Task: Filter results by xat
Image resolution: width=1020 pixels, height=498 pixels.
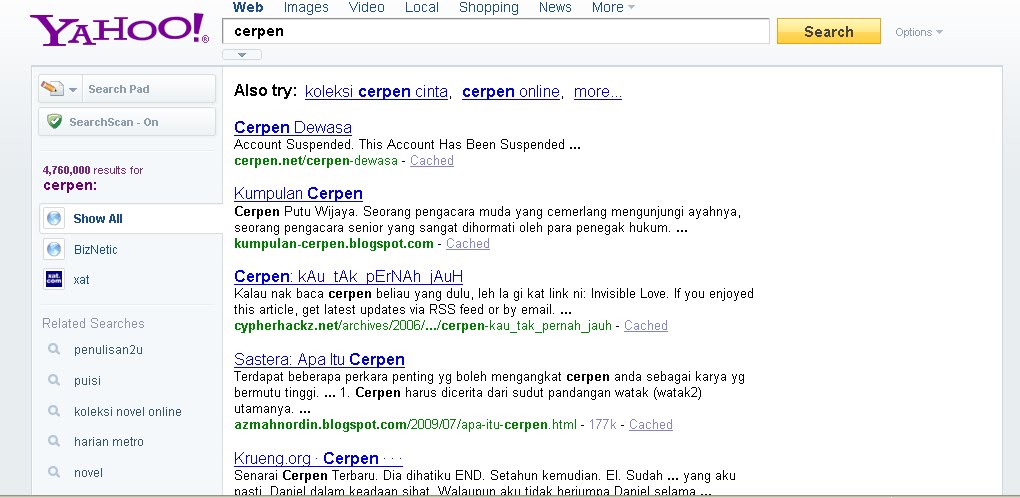Action: click(x=81, y=280)
